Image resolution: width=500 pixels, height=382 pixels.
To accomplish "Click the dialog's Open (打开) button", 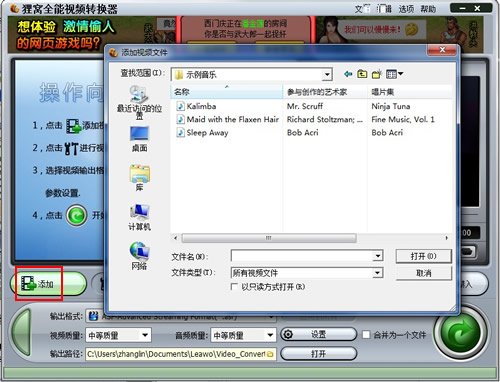I will tap(423, 256).
